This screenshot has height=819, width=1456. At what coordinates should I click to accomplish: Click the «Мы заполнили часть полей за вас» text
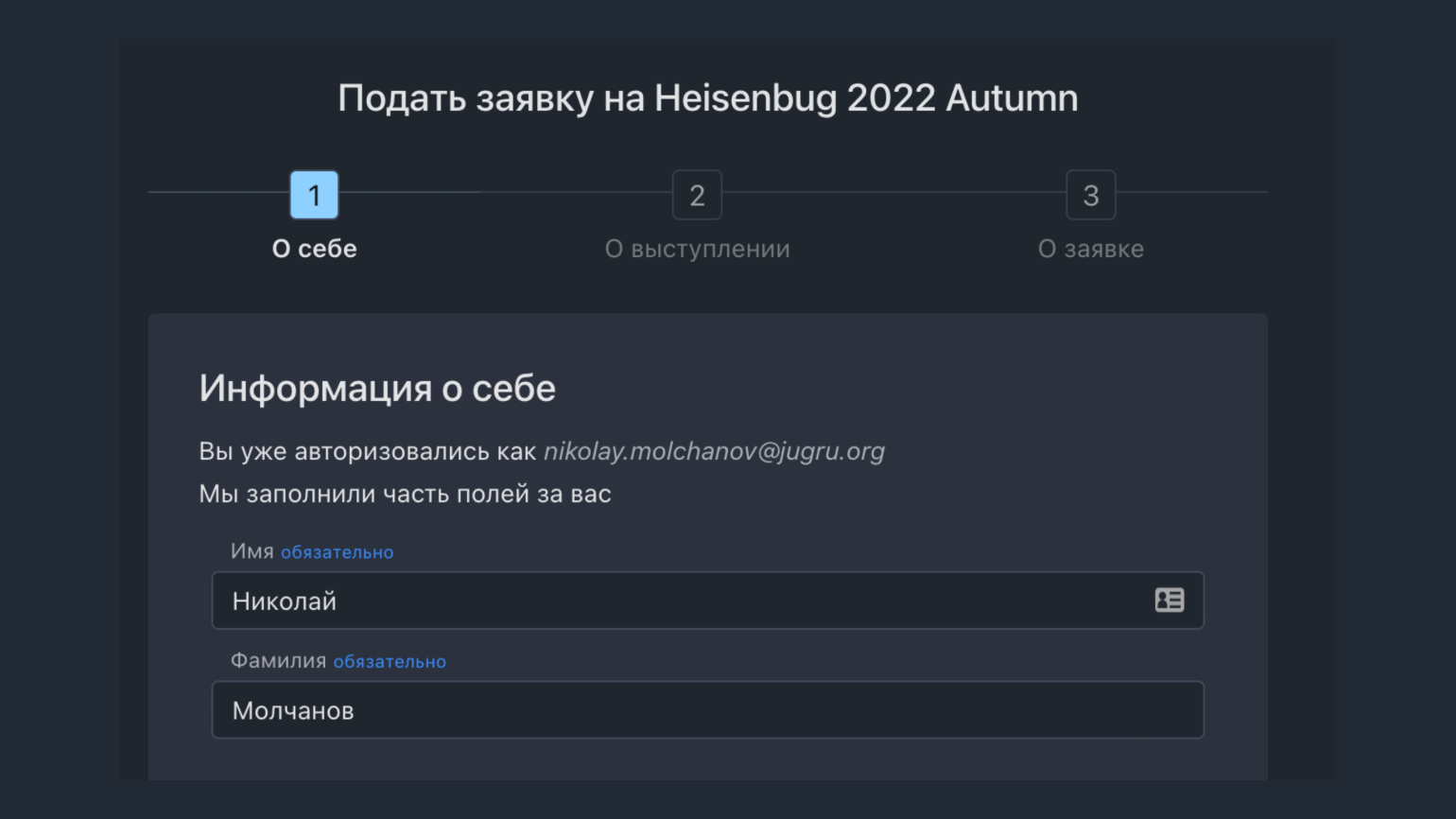(405, 494)
